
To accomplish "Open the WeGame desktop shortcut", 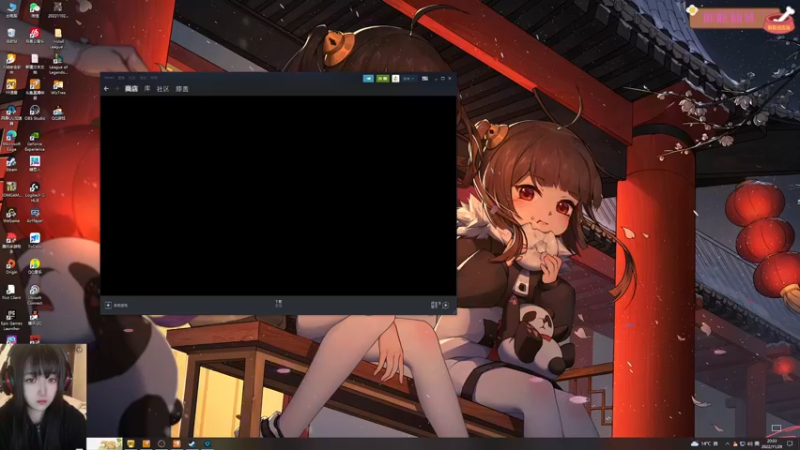I will [11, 216].
